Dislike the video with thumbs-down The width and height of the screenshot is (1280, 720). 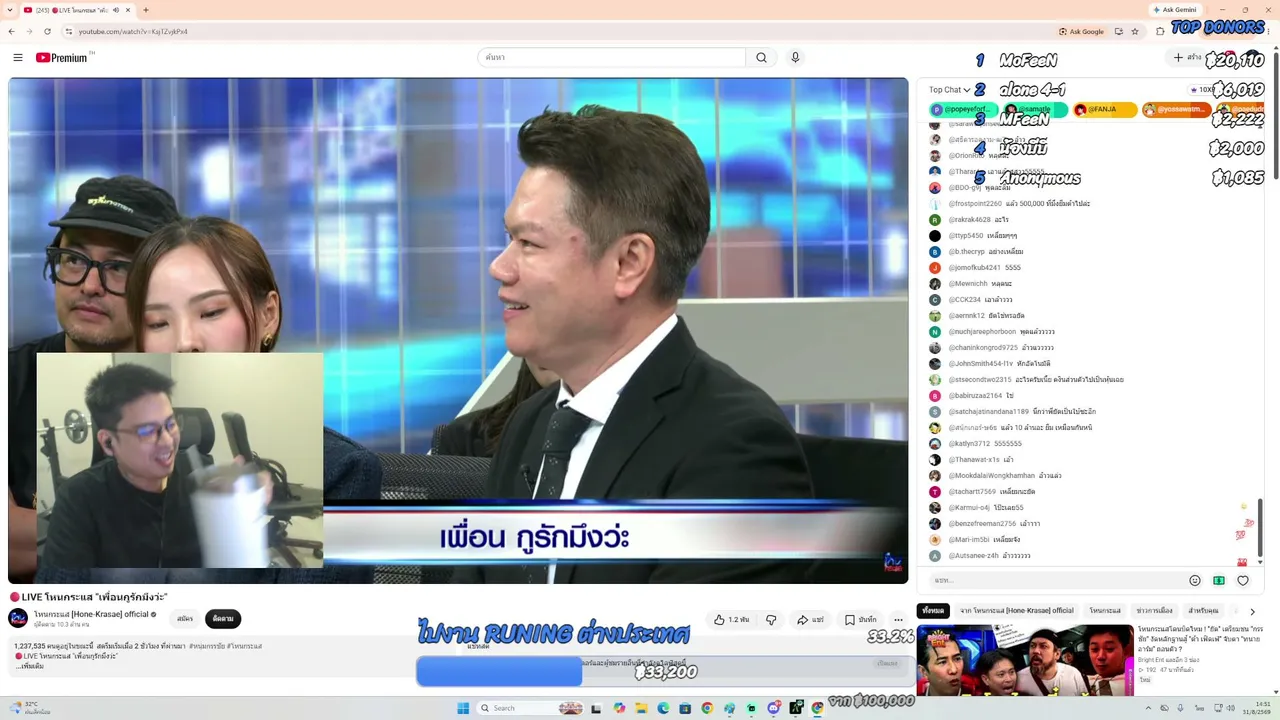(771, 620)
